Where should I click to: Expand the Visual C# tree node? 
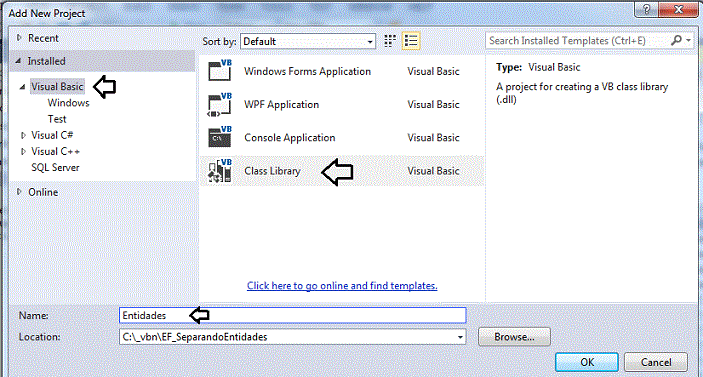click(x=23, y=135)
